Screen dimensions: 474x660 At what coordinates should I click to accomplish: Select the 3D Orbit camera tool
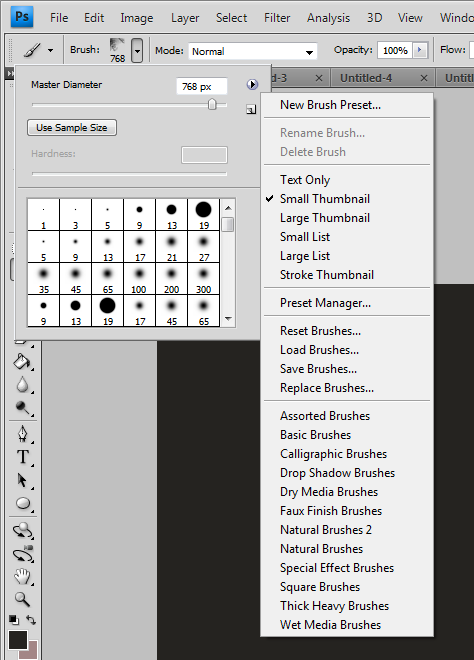coord(23,554)
